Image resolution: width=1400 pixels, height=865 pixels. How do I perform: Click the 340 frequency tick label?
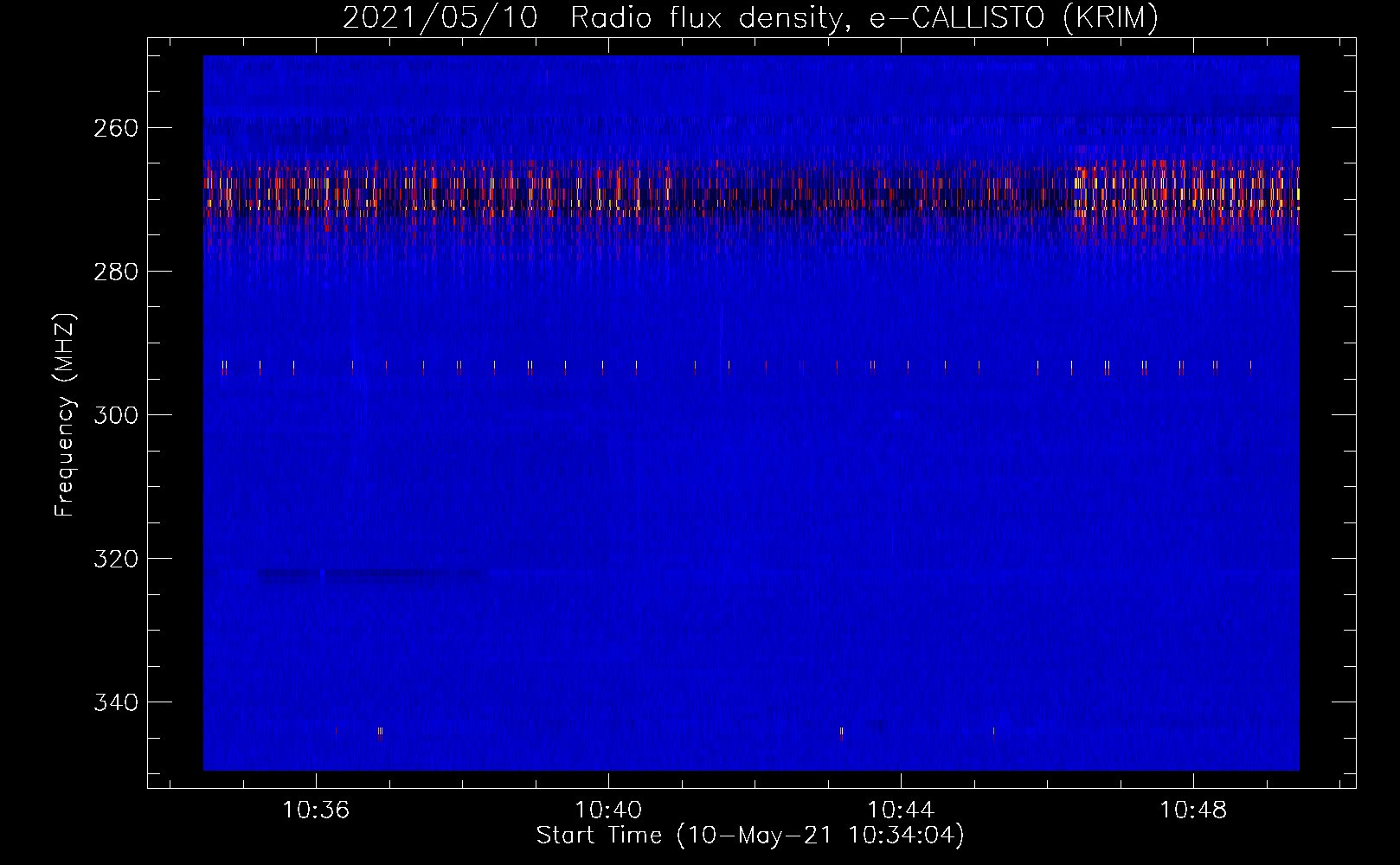pos(116,702)
